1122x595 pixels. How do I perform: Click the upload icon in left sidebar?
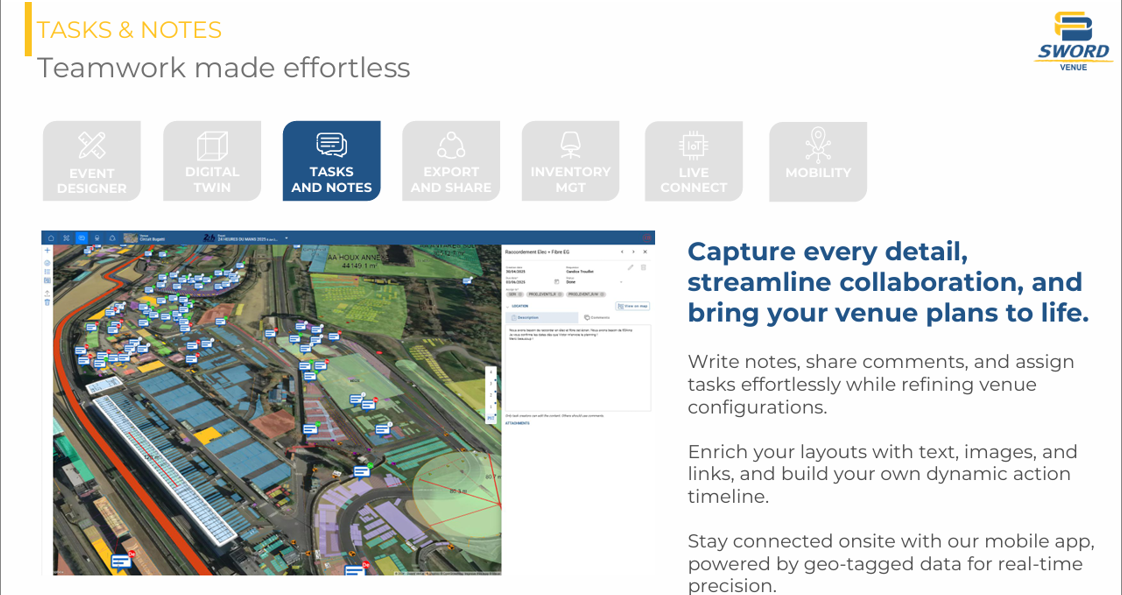click(x=47, y=293)
